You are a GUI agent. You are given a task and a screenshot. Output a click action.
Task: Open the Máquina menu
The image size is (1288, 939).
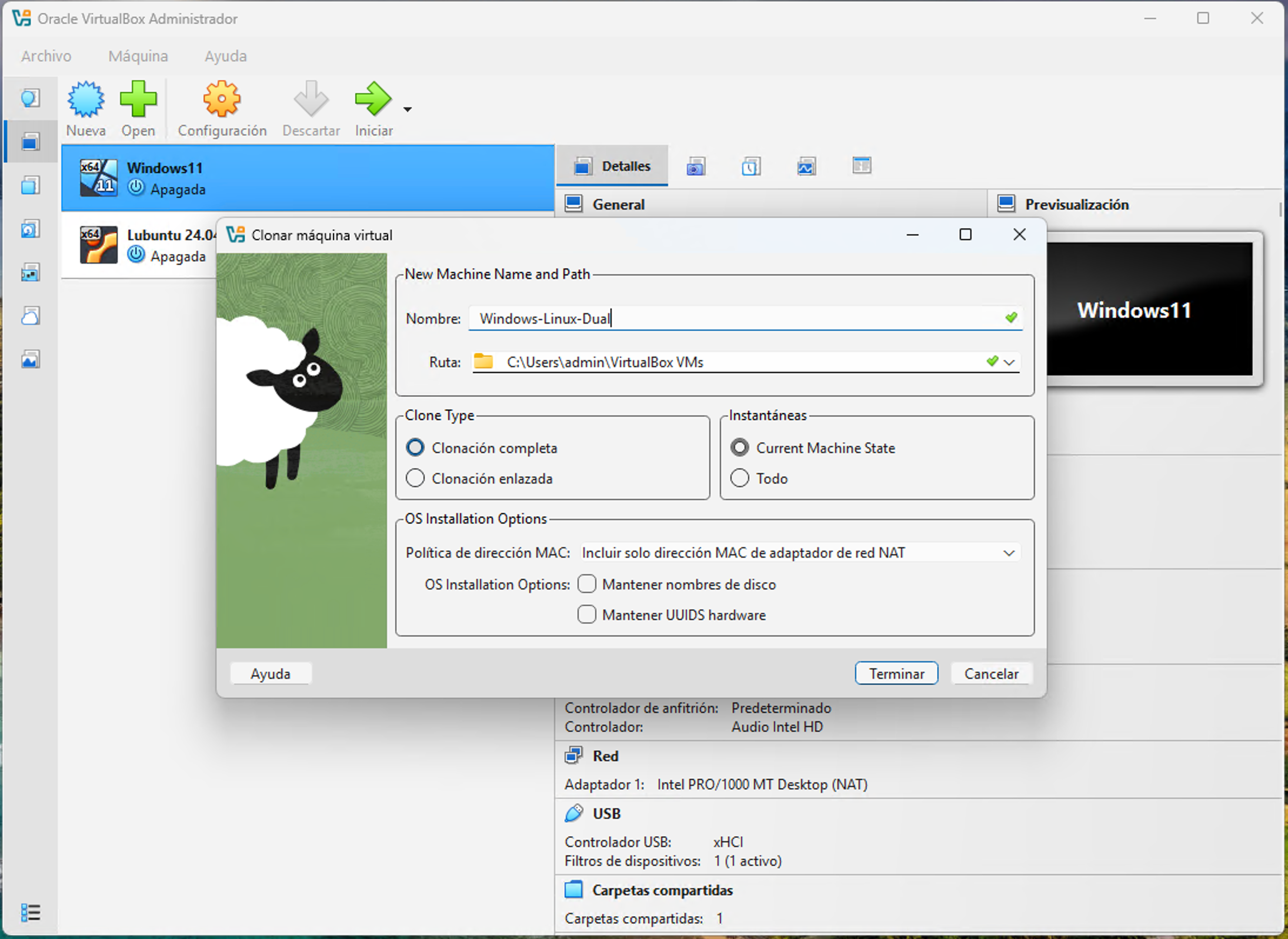[x=138, y=56]
